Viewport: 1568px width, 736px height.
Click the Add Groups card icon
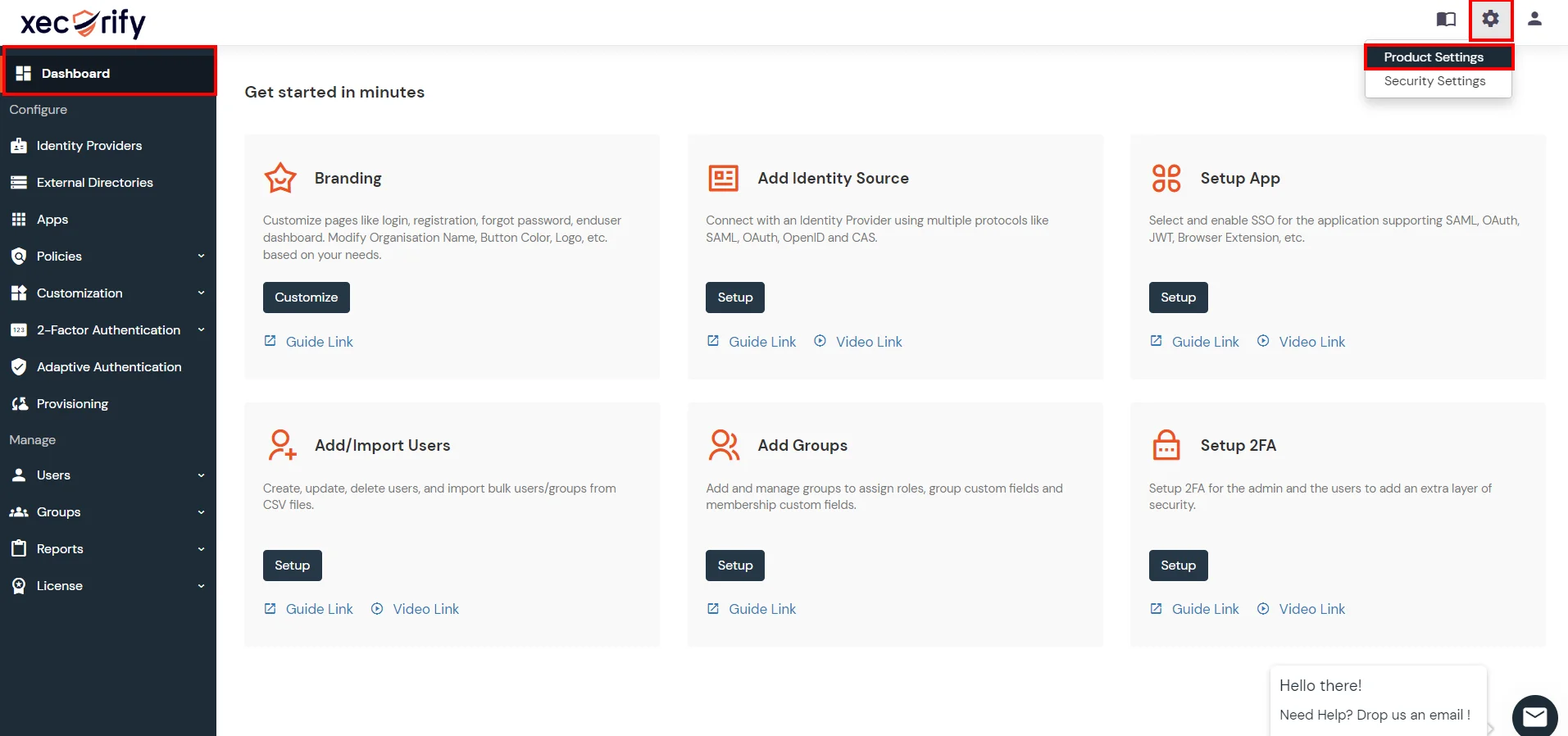click(x=724, y=445)
